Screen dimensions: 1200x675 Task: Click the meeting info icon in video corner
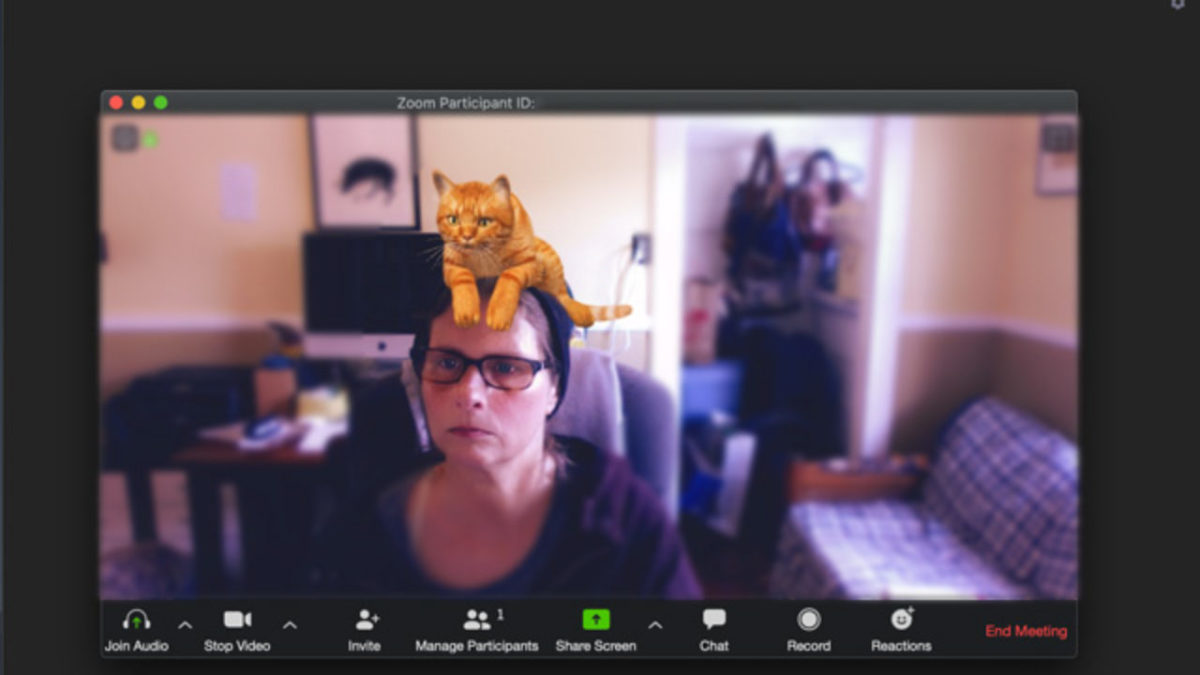125,138
